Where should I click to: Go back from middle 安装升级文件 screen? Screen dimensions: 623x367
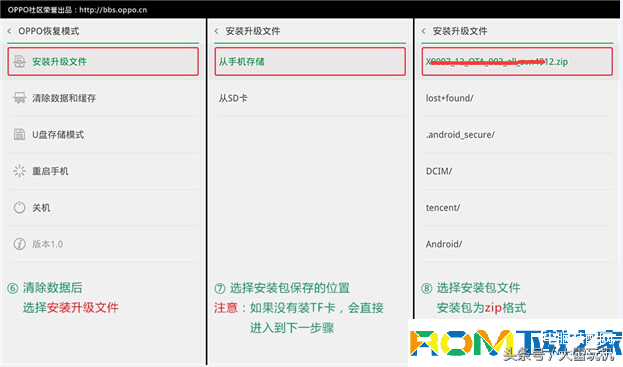(x=217, y=31)
